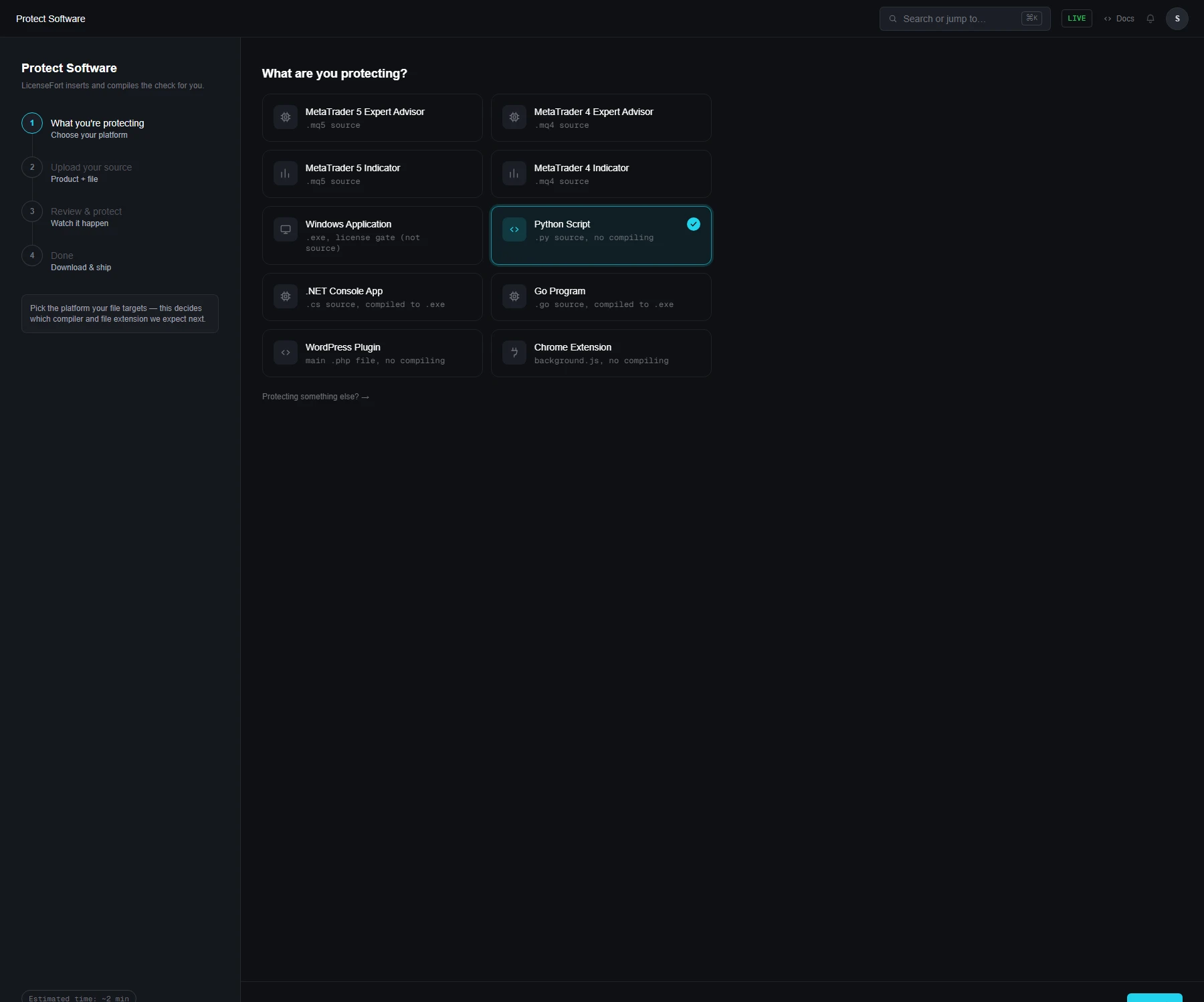Open notifications with the bell icon
Screen dimensions: 1204x1002
[x=1150, y=19]
